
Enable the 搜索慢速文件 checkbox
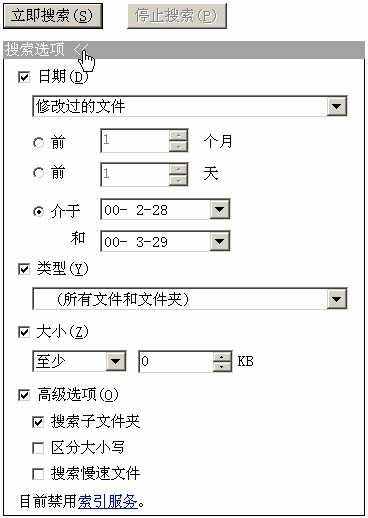click(38, 474)
